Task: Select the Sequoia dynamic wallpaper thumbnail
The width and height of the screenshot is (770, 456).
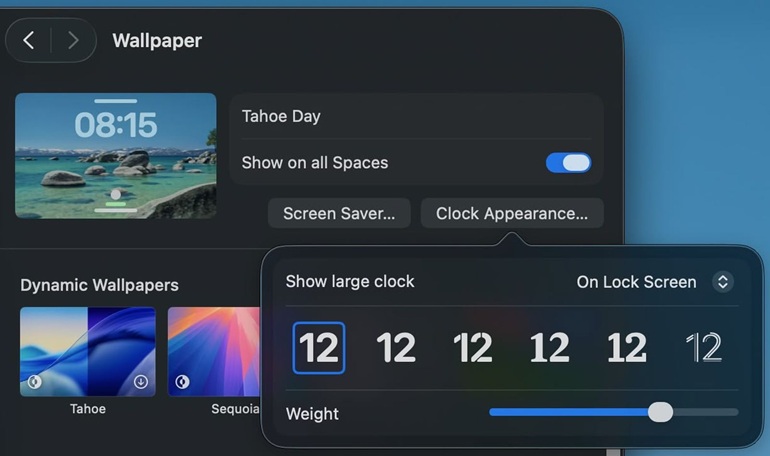Action: click(x=213, y=350)
